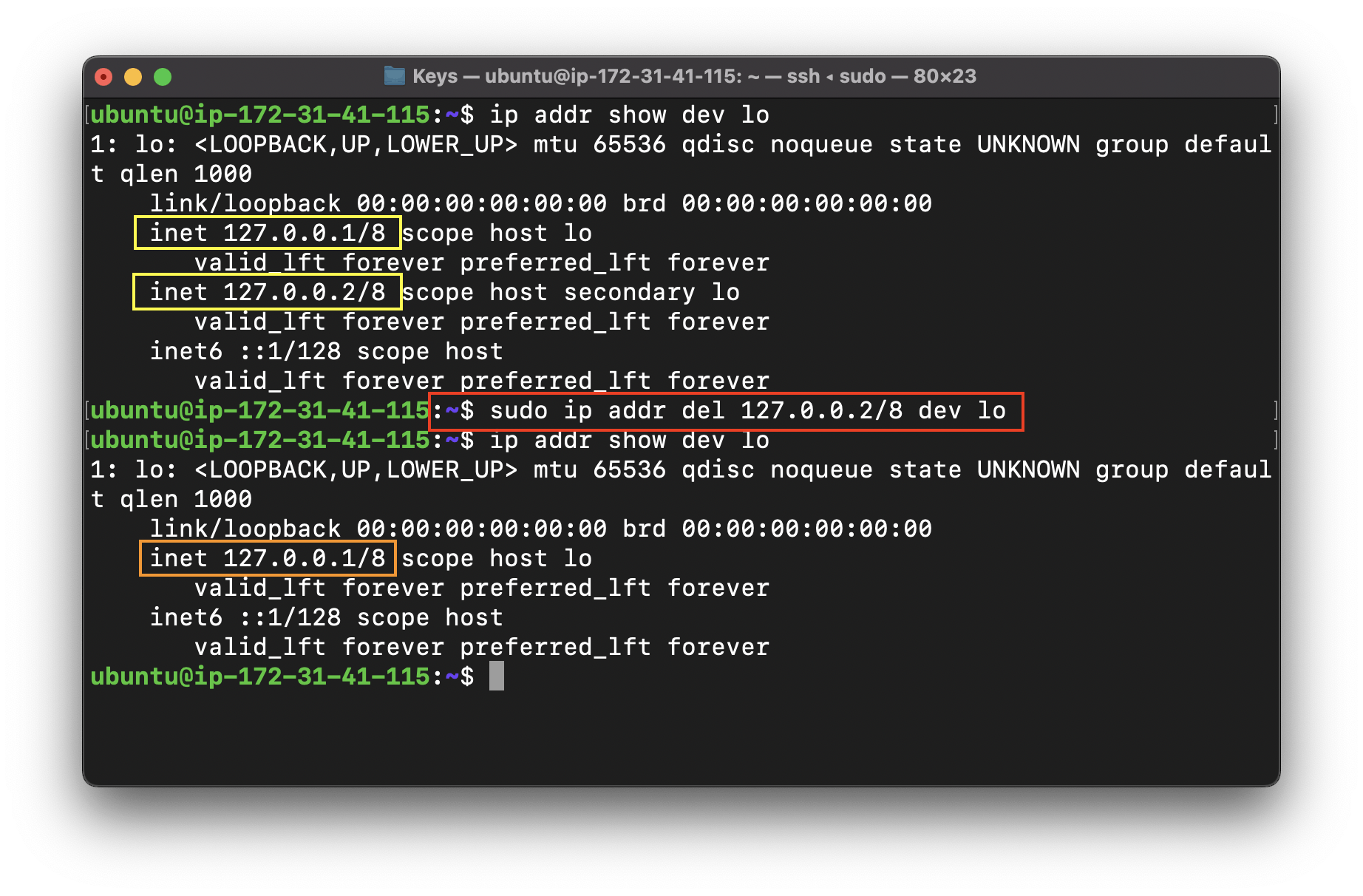Click second 'inet6 ::1/128 scope host' line
This screenshot has height=896, width=1363.
point(327,618)
